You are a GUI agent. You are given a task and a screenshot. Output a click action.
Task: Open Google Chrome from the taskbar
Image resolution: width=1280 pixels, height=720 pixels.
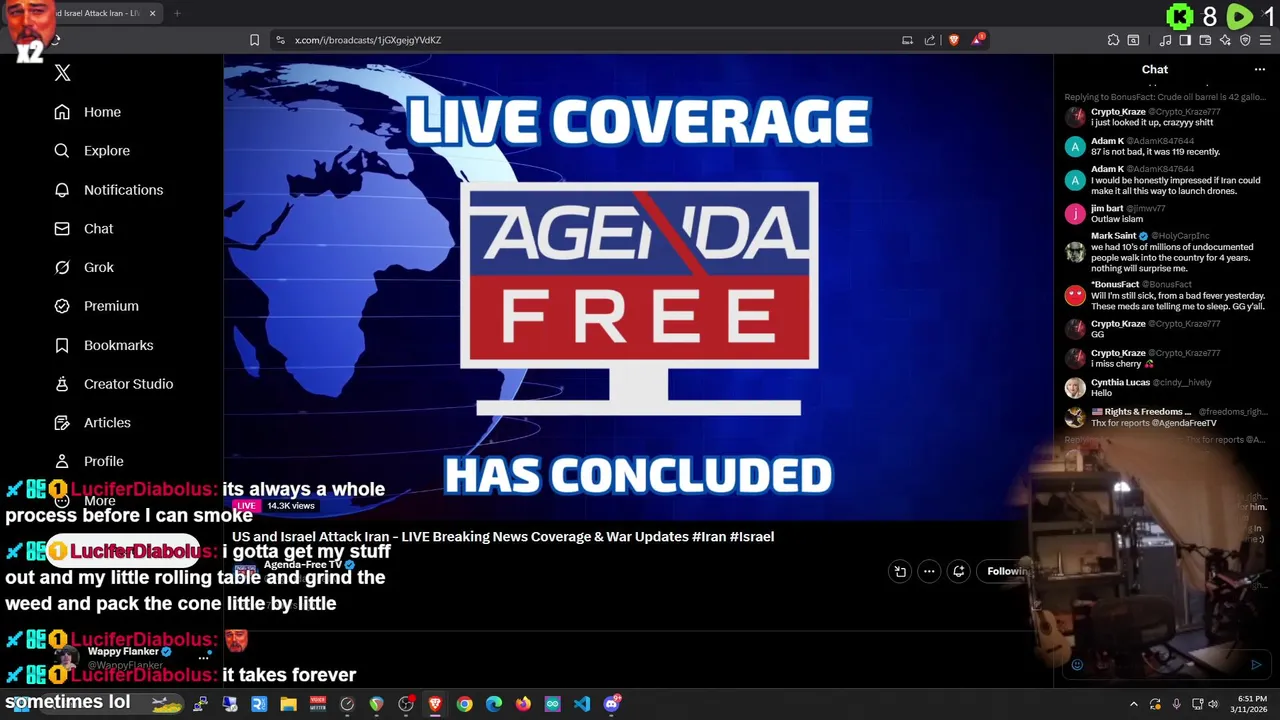tap(465, 704)
